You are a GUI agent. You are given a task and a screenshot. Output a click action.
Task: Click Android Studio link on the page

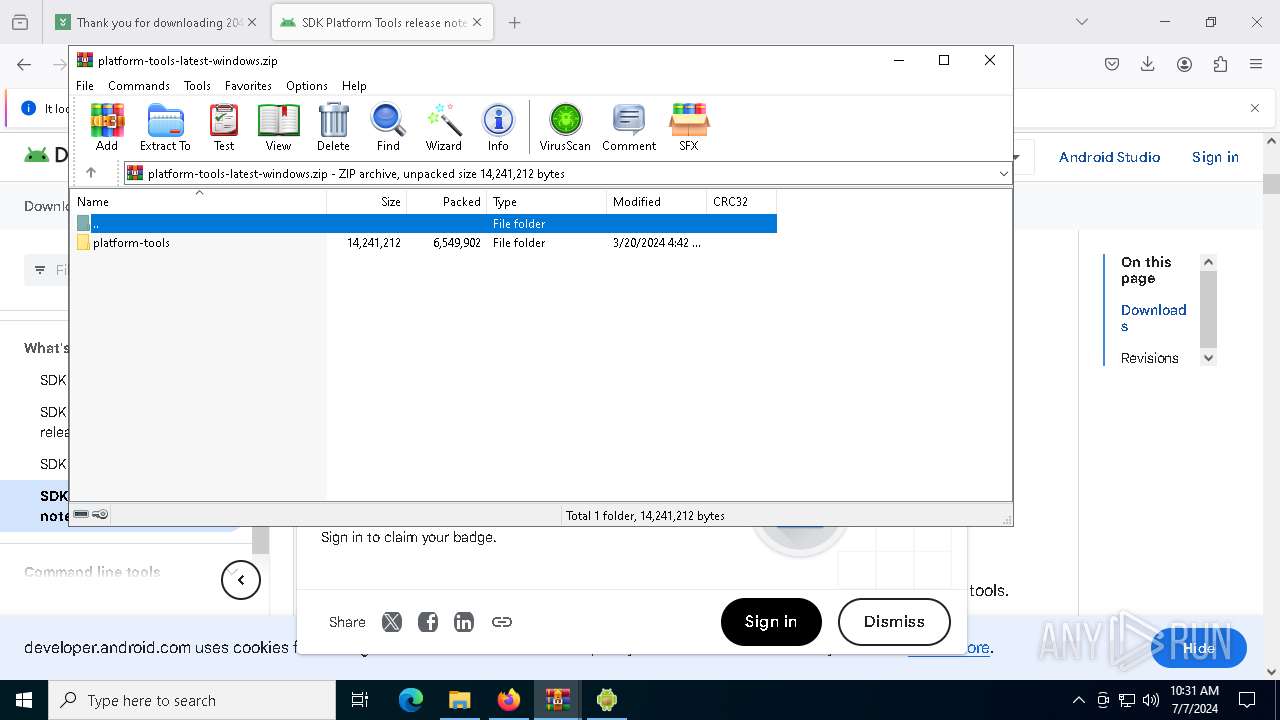point(1109,157)
